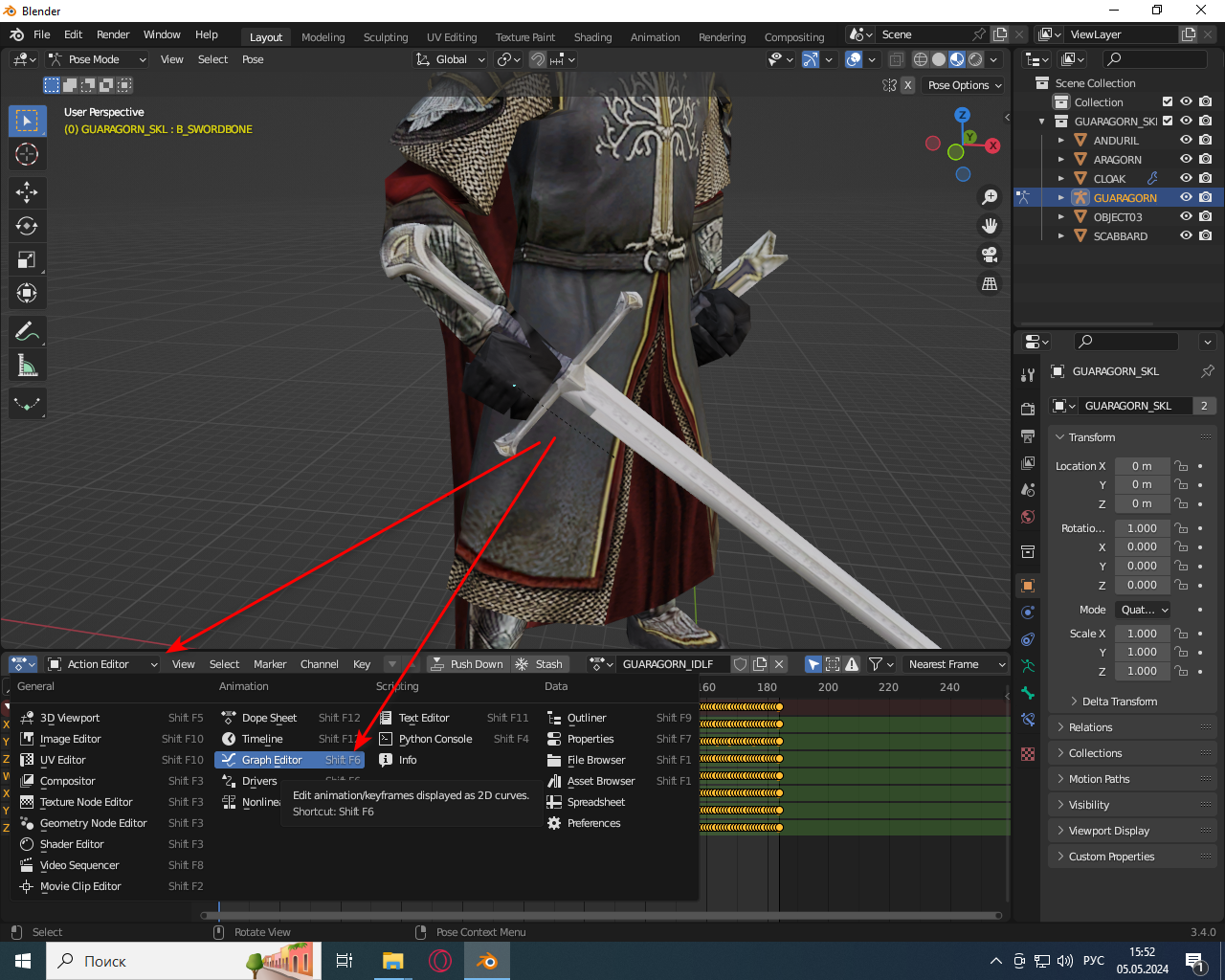Select the Measure tool
1225x980 pixels.
(27, 366)
